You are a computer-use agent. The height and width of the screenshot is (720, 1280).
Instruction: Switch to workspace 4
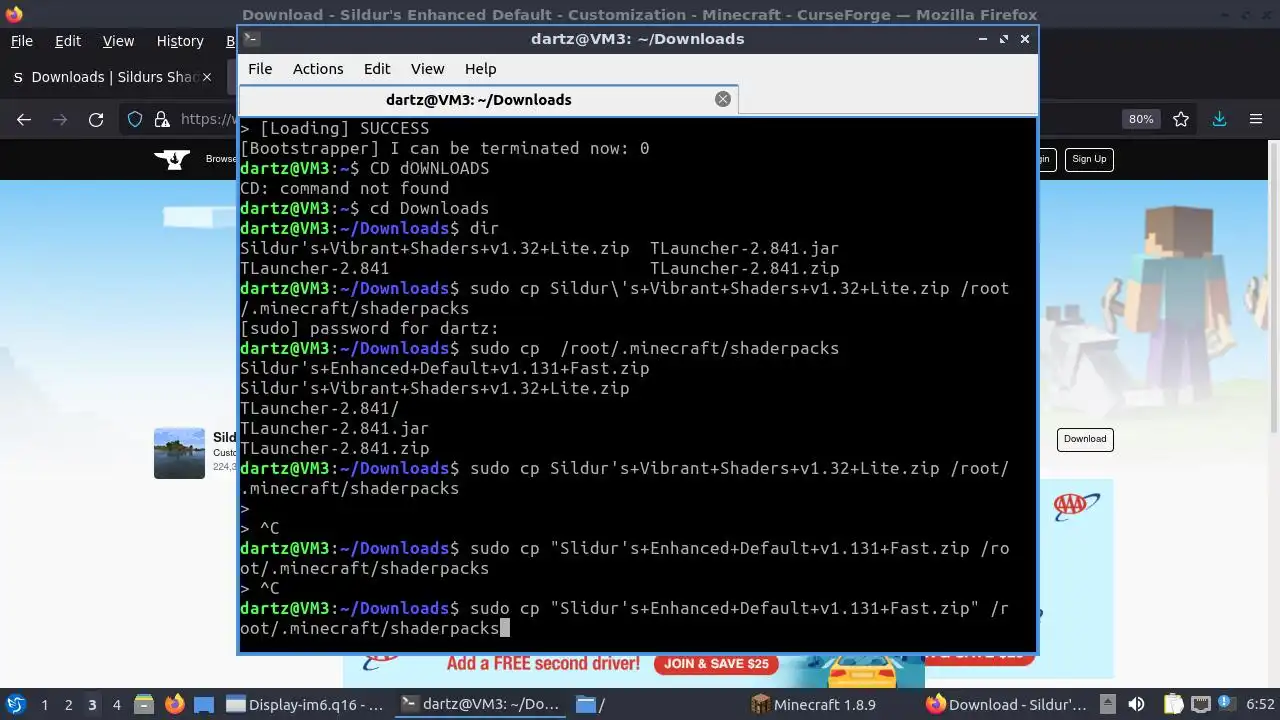tap(116, 705)
